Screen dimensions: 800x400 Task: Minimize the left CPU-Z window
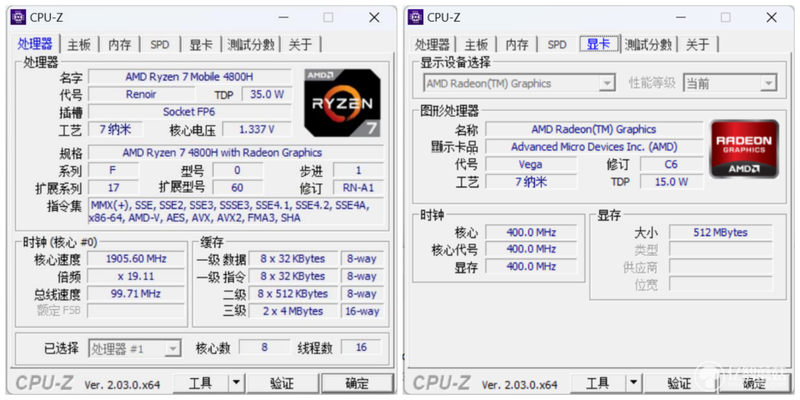(x=284, y=18)
